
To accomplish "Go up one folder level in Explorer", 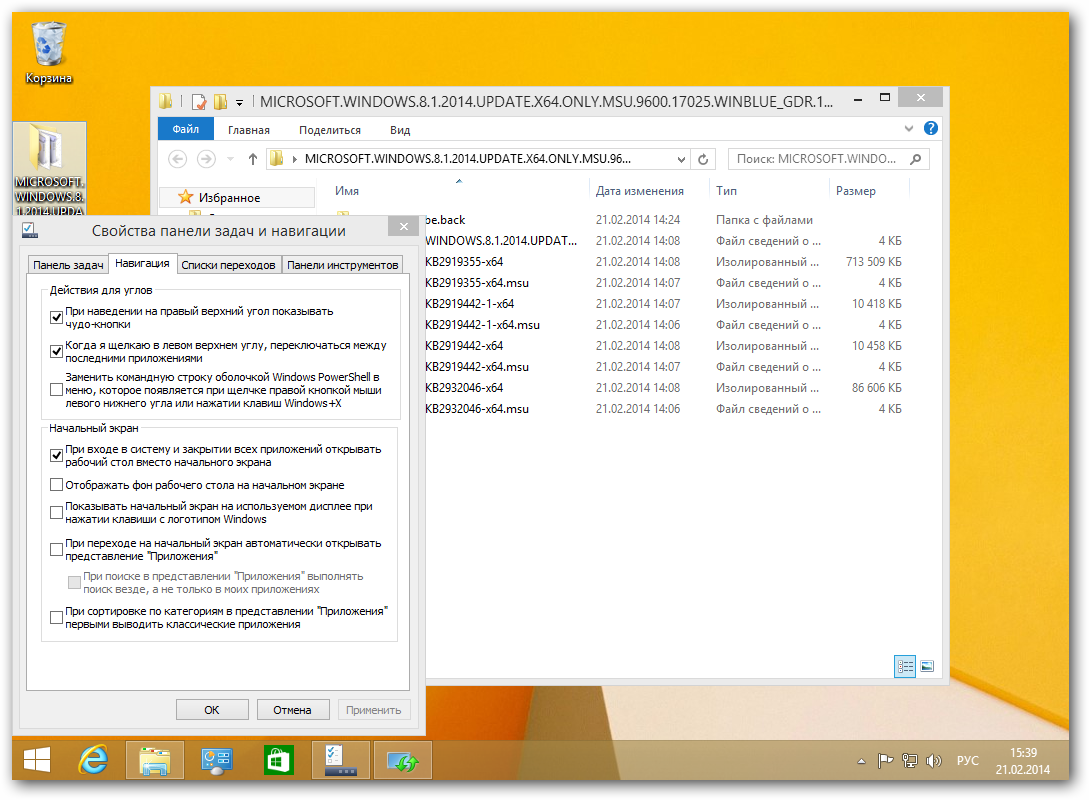I will (253, 159).
